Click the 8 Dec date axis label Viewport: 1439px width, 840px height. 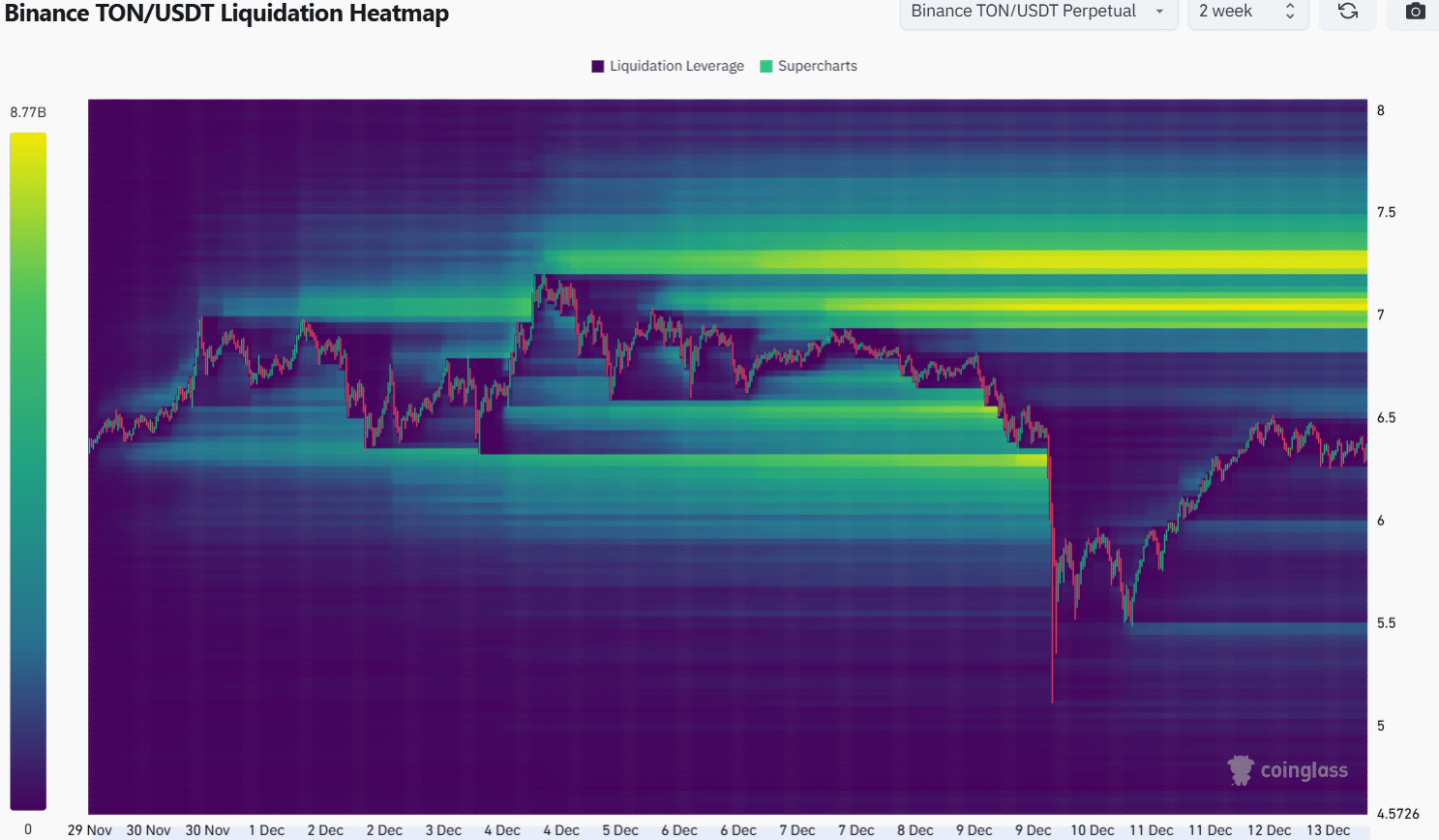[915, 830]
